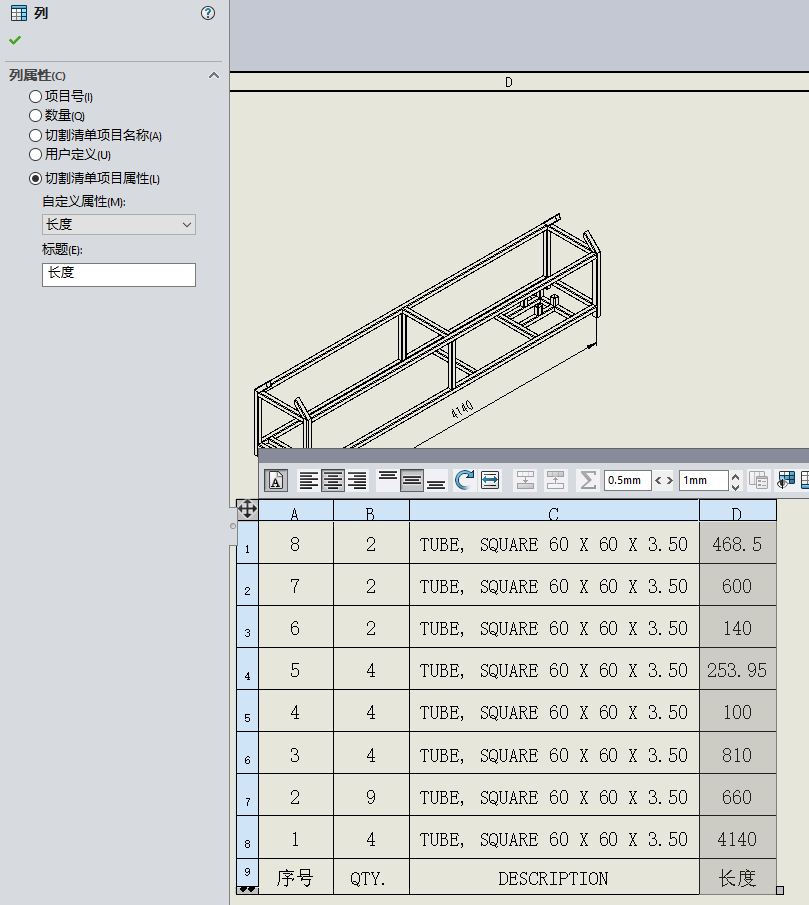
Task: Click the table move handle icon
Action: [x=247, y=509]
